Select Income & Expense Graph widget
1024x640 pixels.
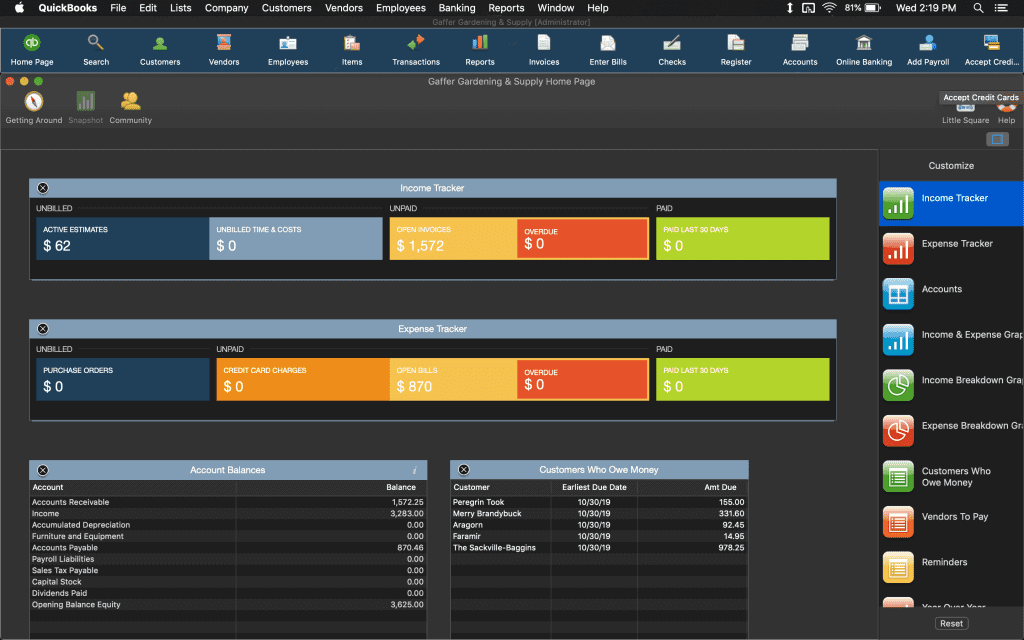click(952, 340)
